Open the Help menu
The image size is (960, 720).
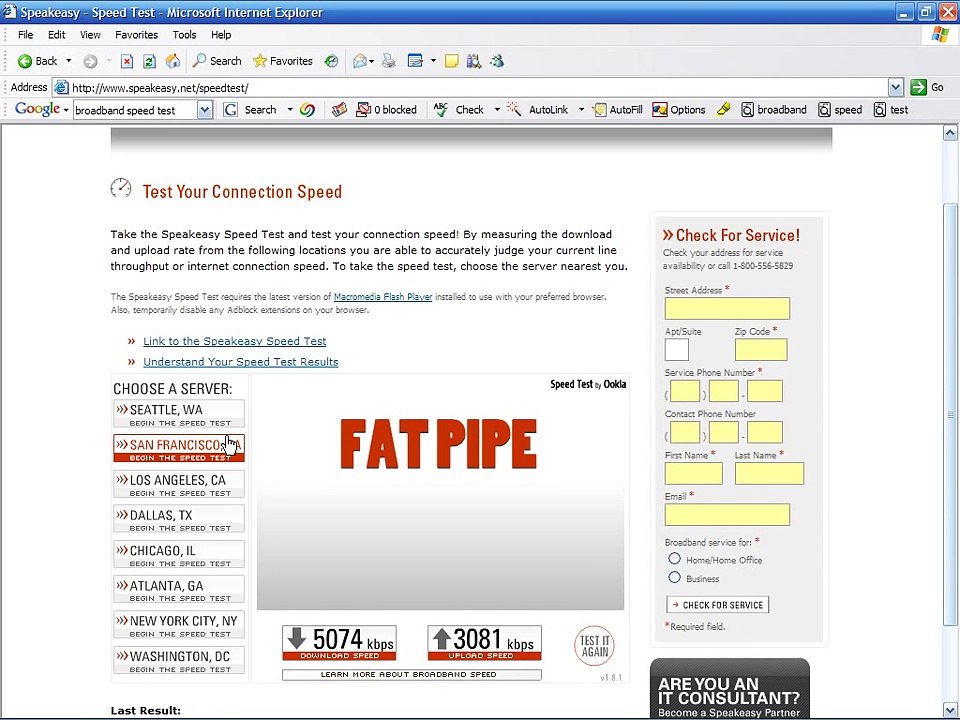click(x=221, y=34)
